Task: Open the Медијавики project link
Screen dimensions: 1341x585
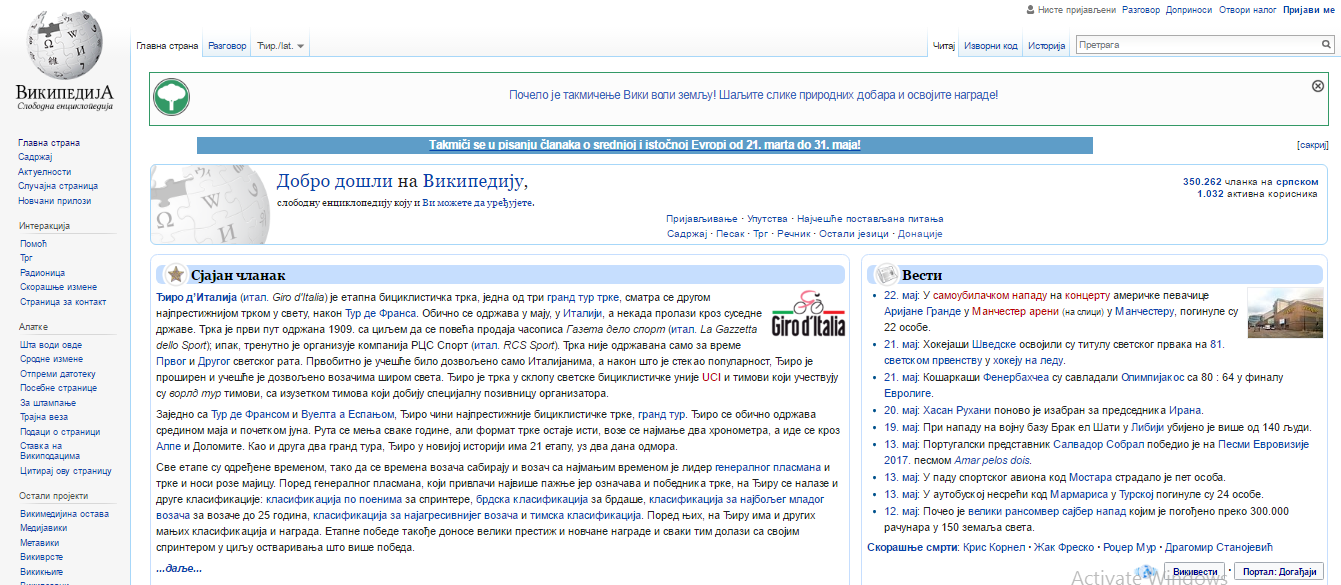Action: 45,529
